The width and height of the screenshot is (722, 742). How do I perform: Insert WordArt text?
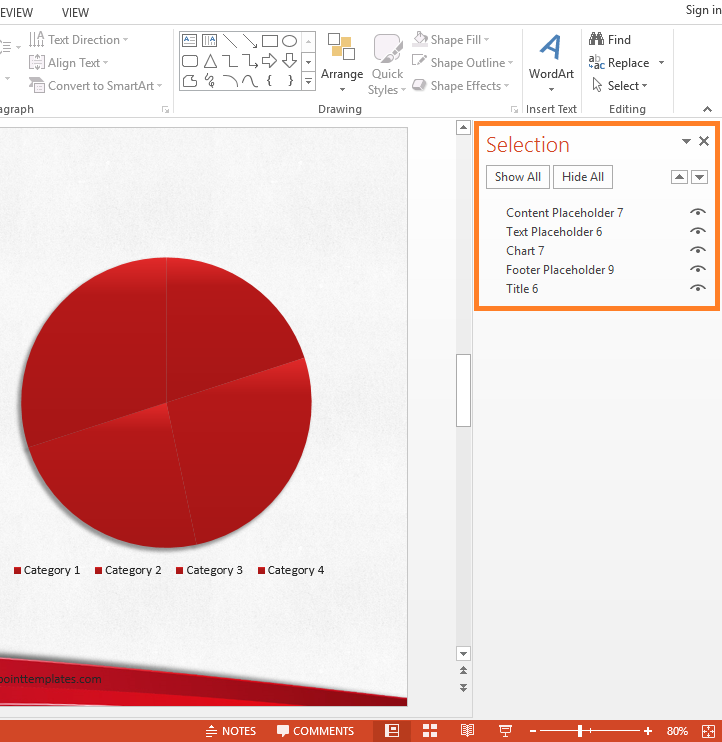pos(551,61)
